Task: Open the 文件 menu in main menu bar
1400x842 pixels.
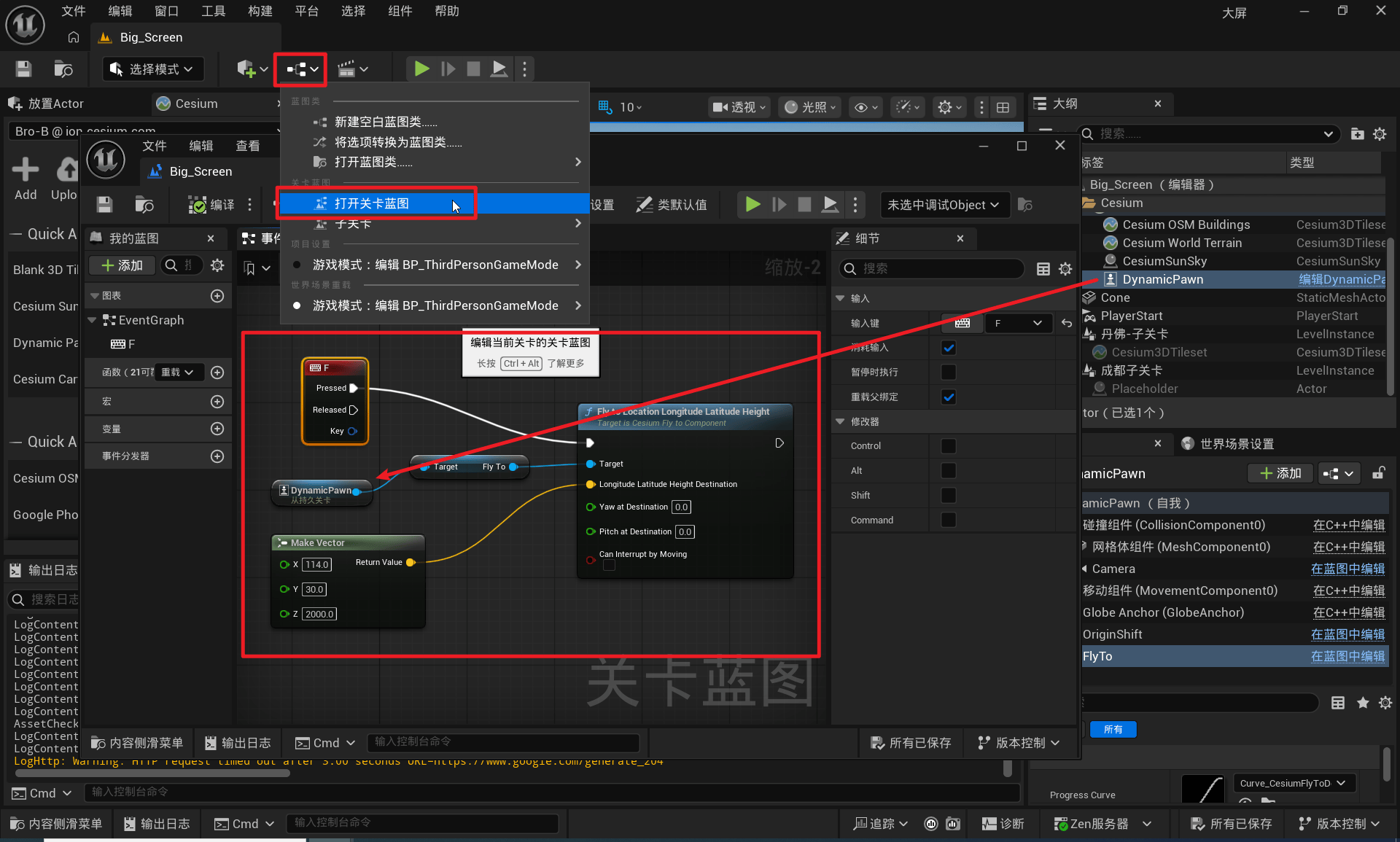Action: [74, 11]
